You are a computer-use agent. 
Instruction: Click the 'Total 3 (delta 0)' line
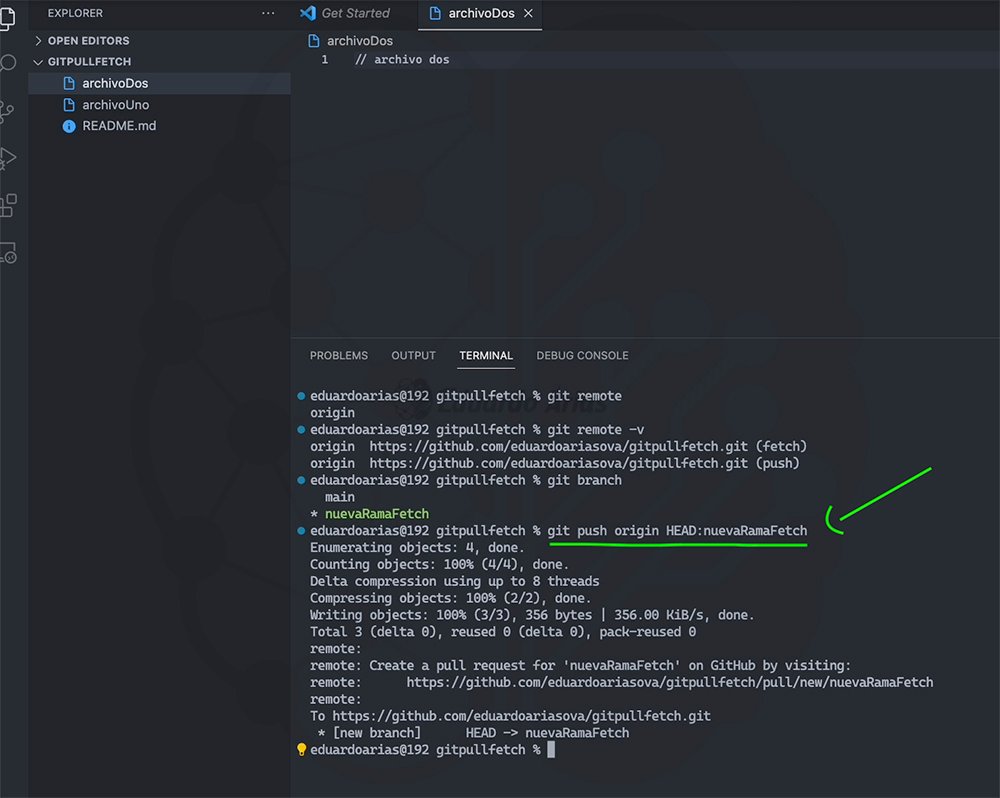point(503,632)
